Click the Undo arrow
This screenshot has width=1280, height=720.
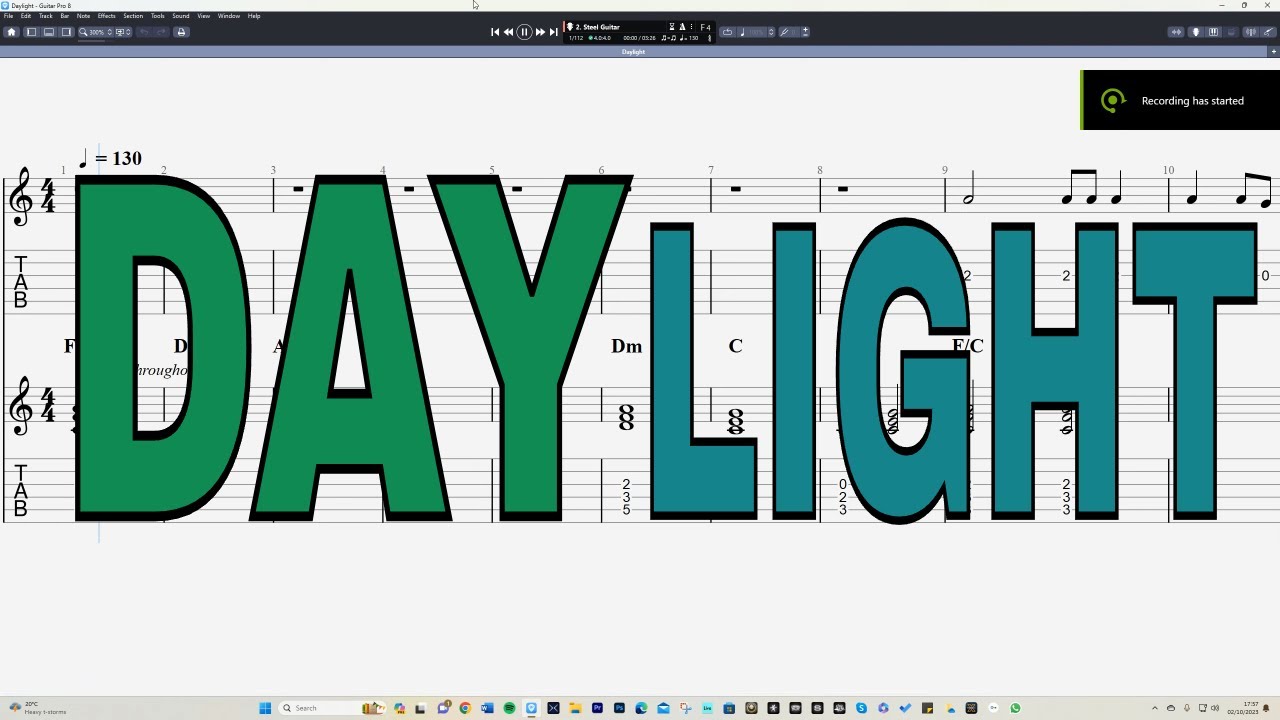[x=144, y=32]
